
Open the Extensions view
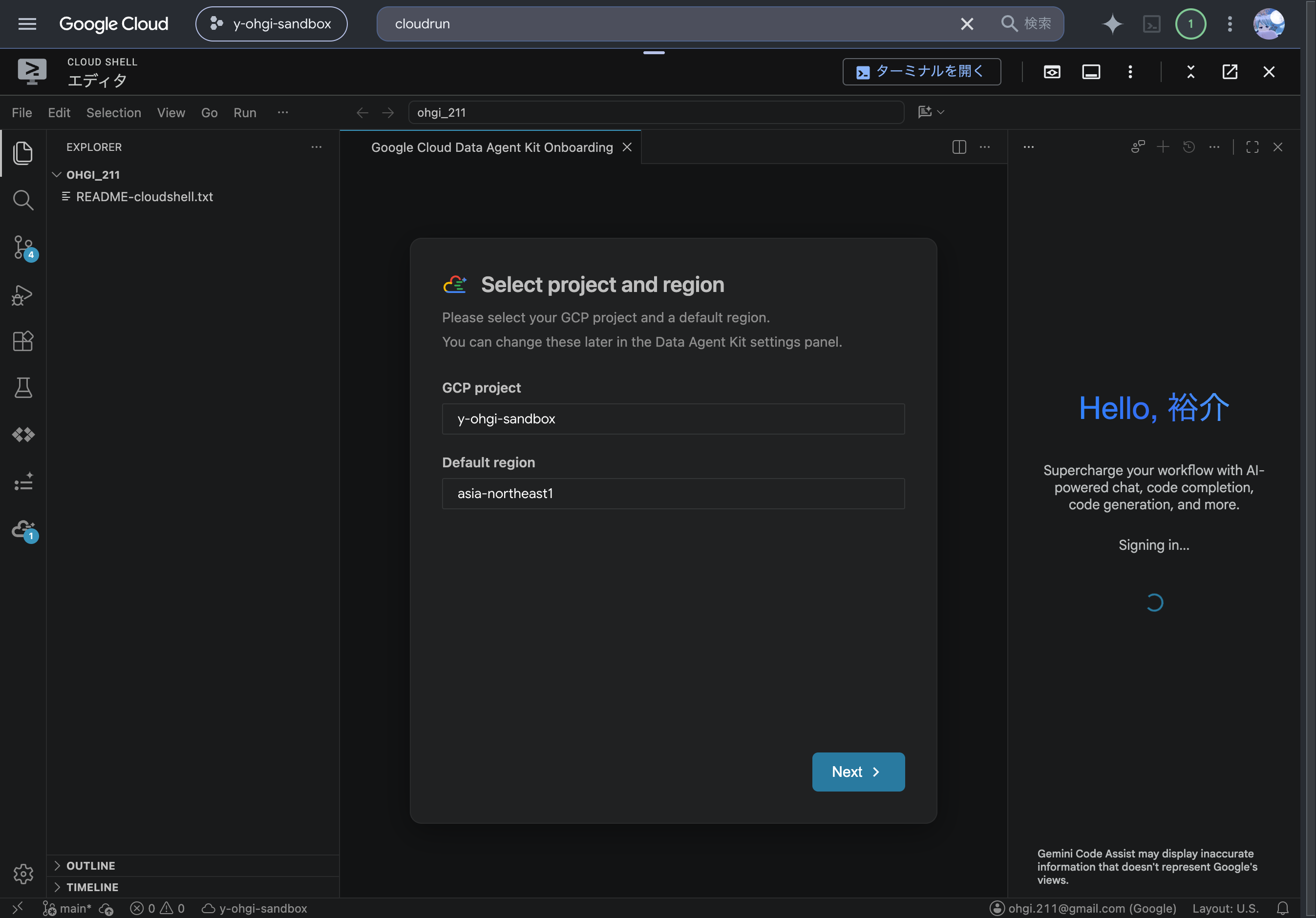(23, 341)
